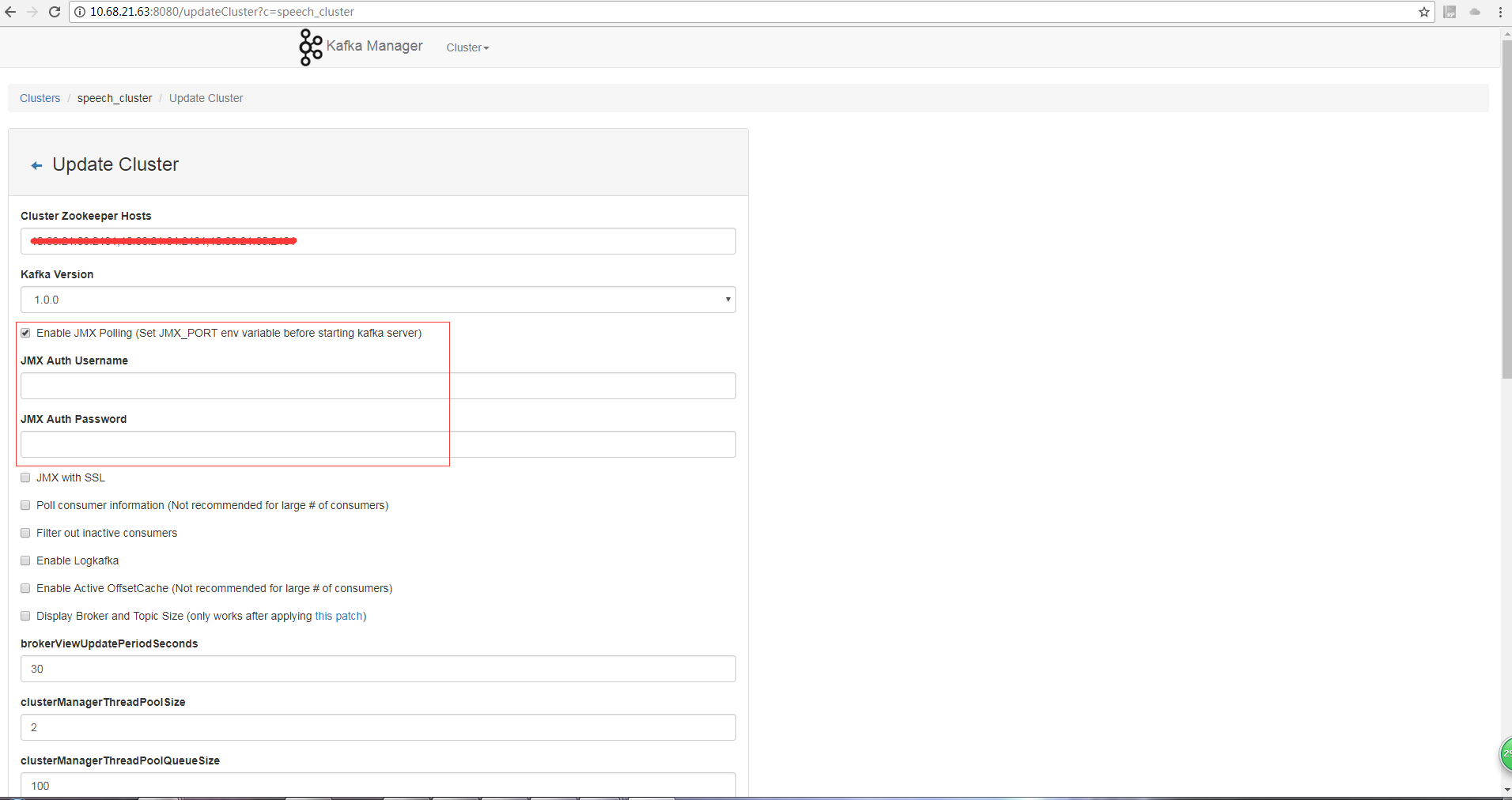Click the green floating badge at the window edge
Image resolution: width=1512 pixels, height=800 pixels.
(x=1506, y=753)
